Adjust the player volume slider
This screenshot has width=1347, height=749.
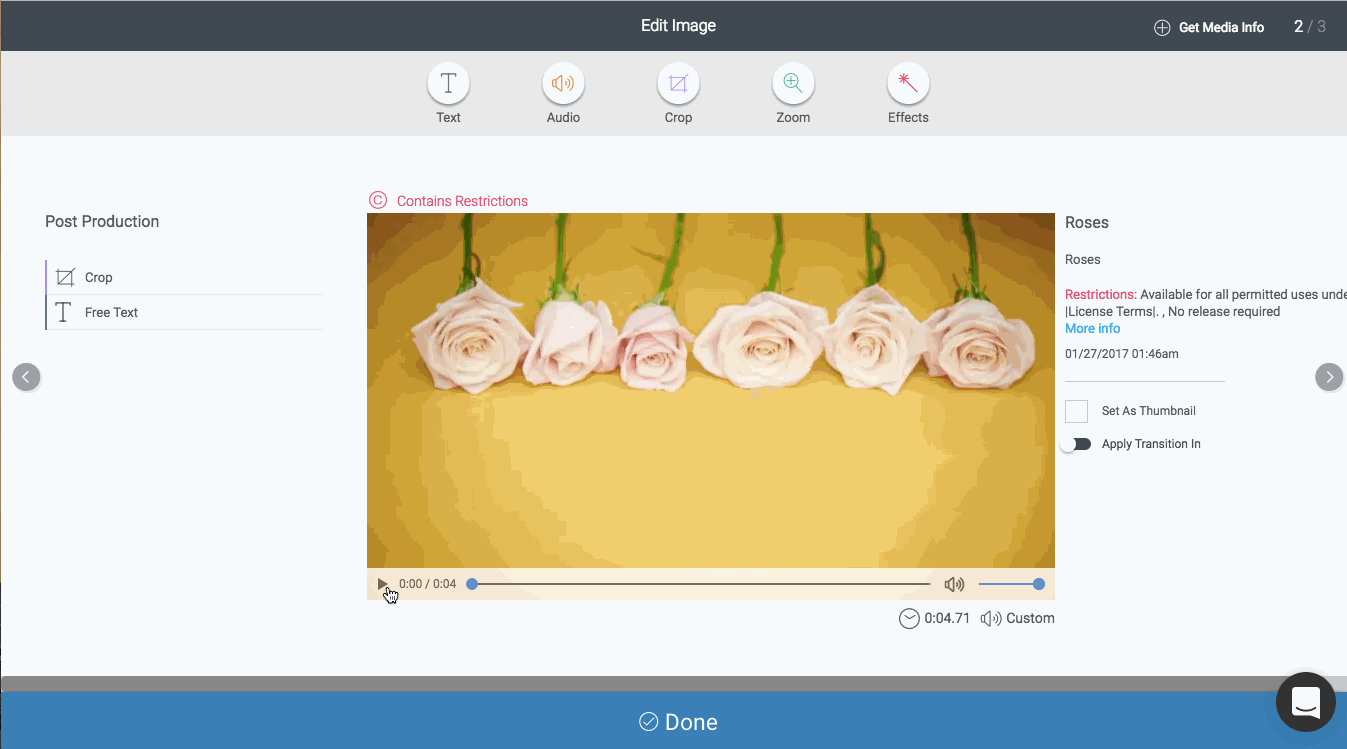[1011, 584]
